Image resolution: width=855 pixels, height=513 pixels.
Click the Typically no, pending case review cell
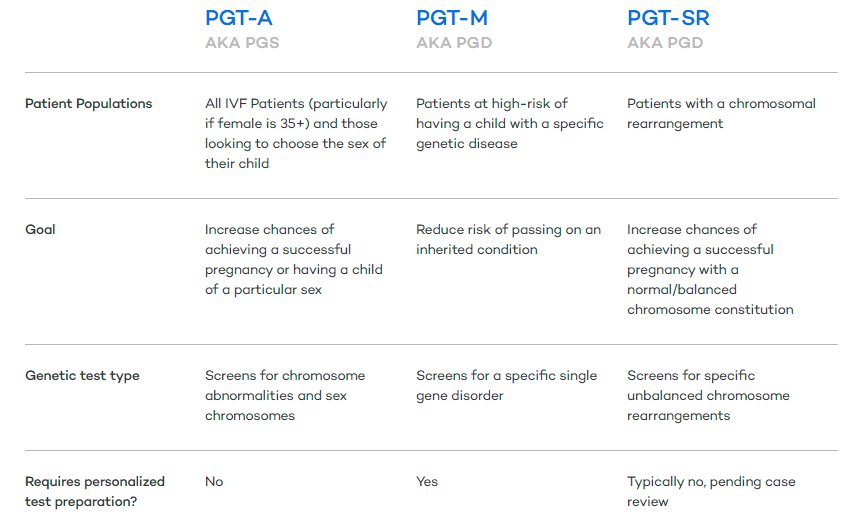pos(711,492)
